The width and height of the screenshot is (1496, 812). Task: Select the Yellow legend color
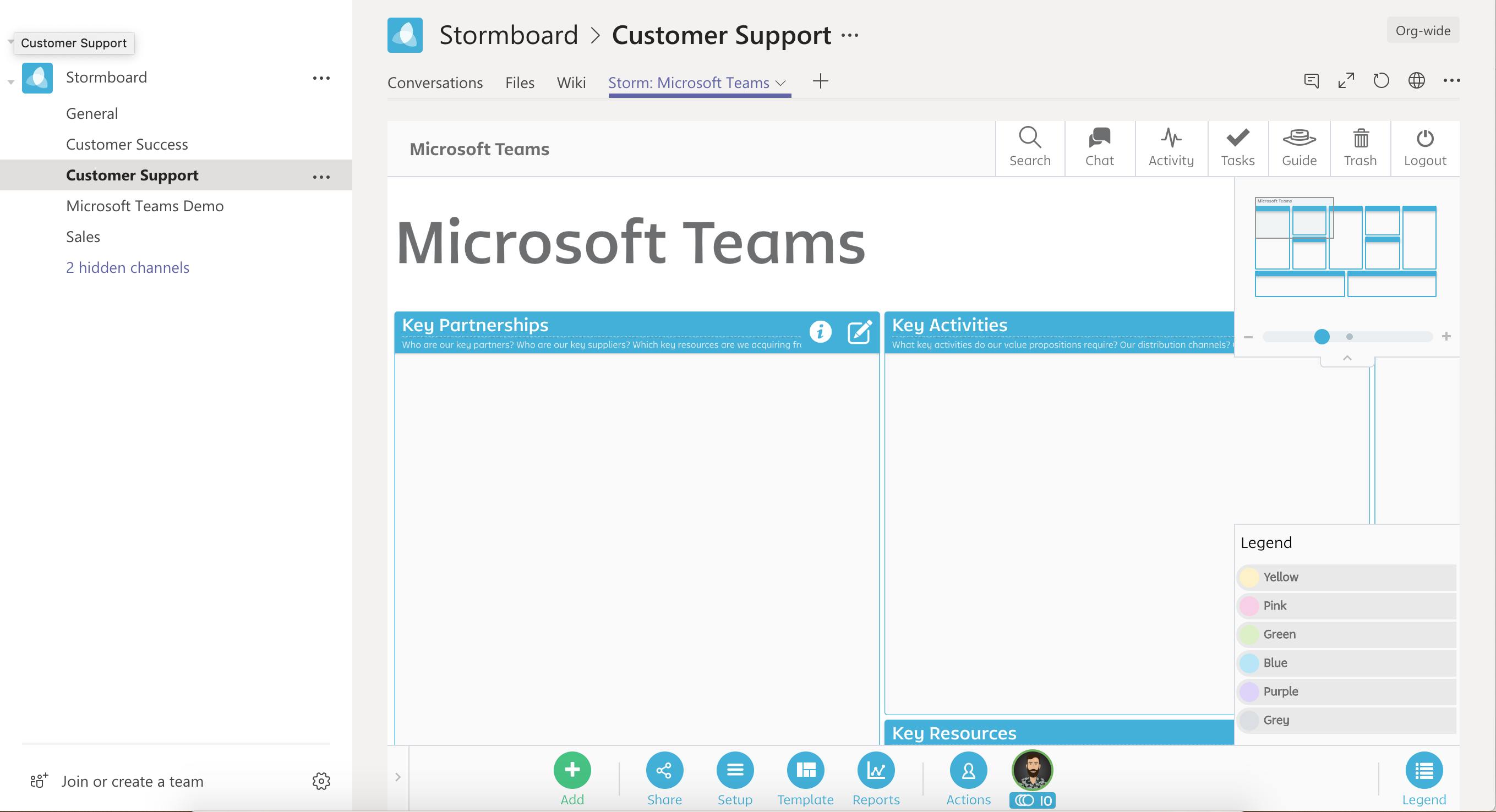tap(1346, 577)
